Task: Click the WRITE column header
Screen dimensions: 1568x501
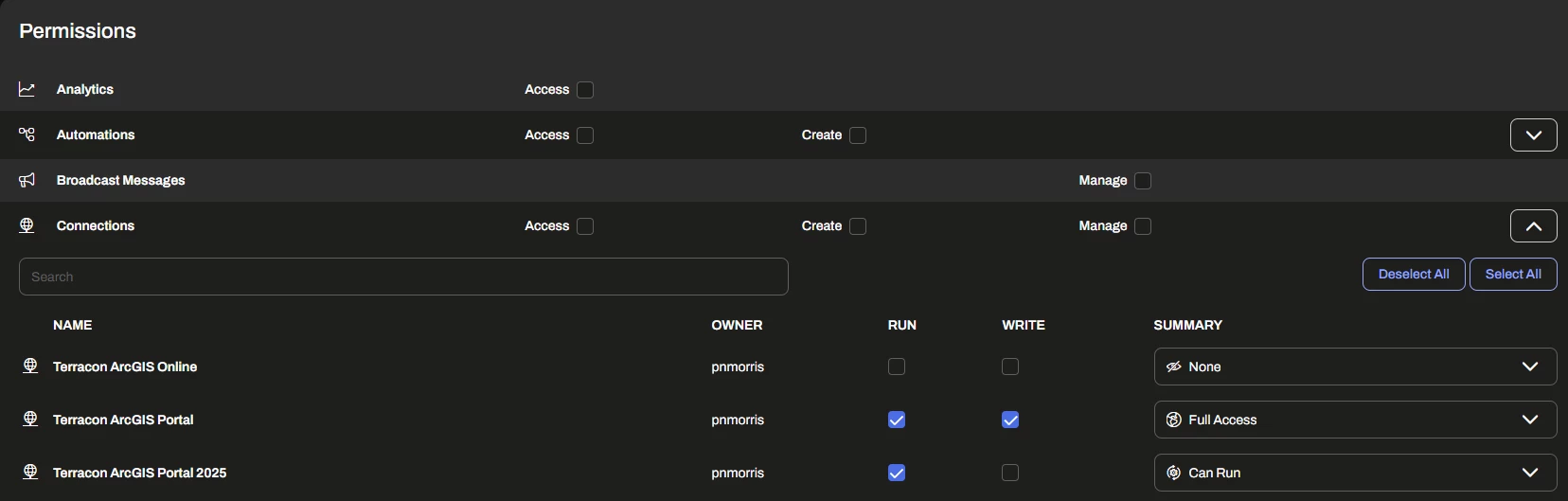Action: click(1024, 325)
